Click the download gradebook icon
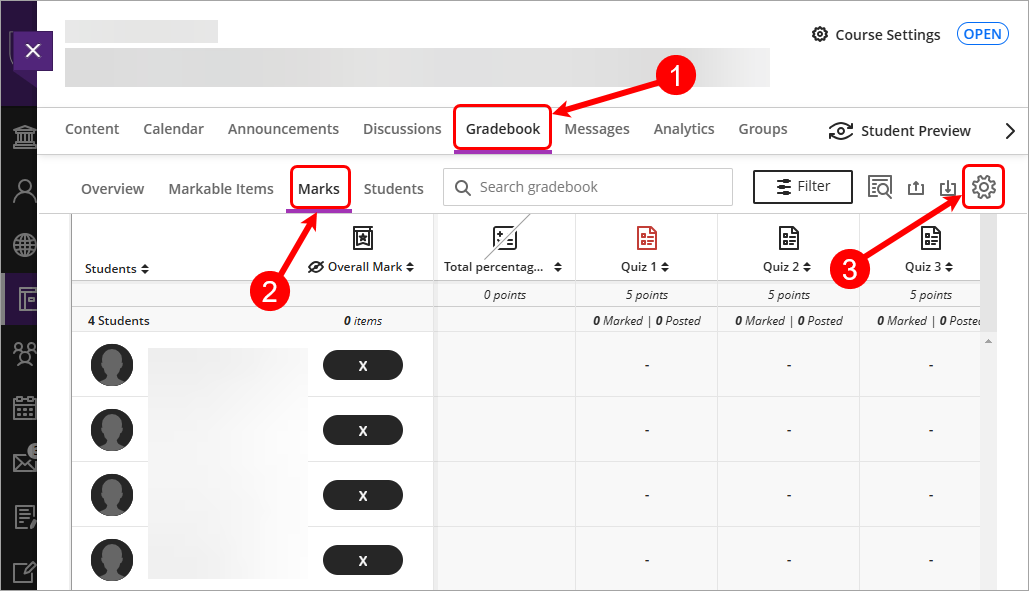 pos(947,186)
